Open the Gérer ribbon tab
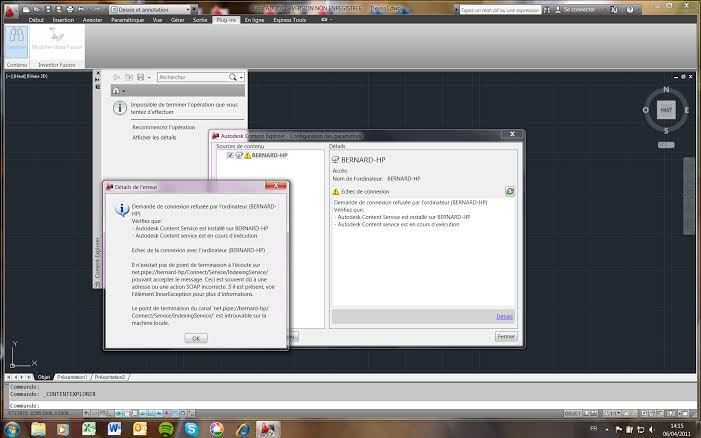 (x=177, y=20)
